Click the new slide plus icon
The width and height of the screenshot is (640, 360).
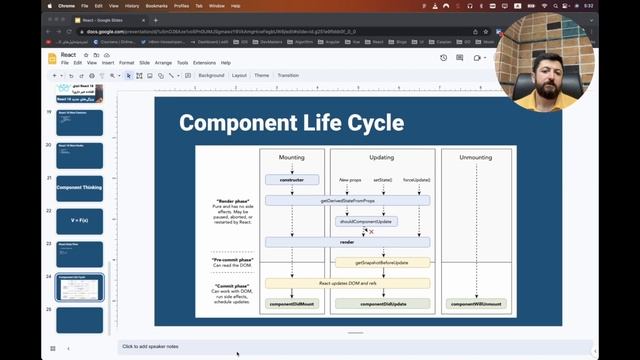[x=54, y=76]
